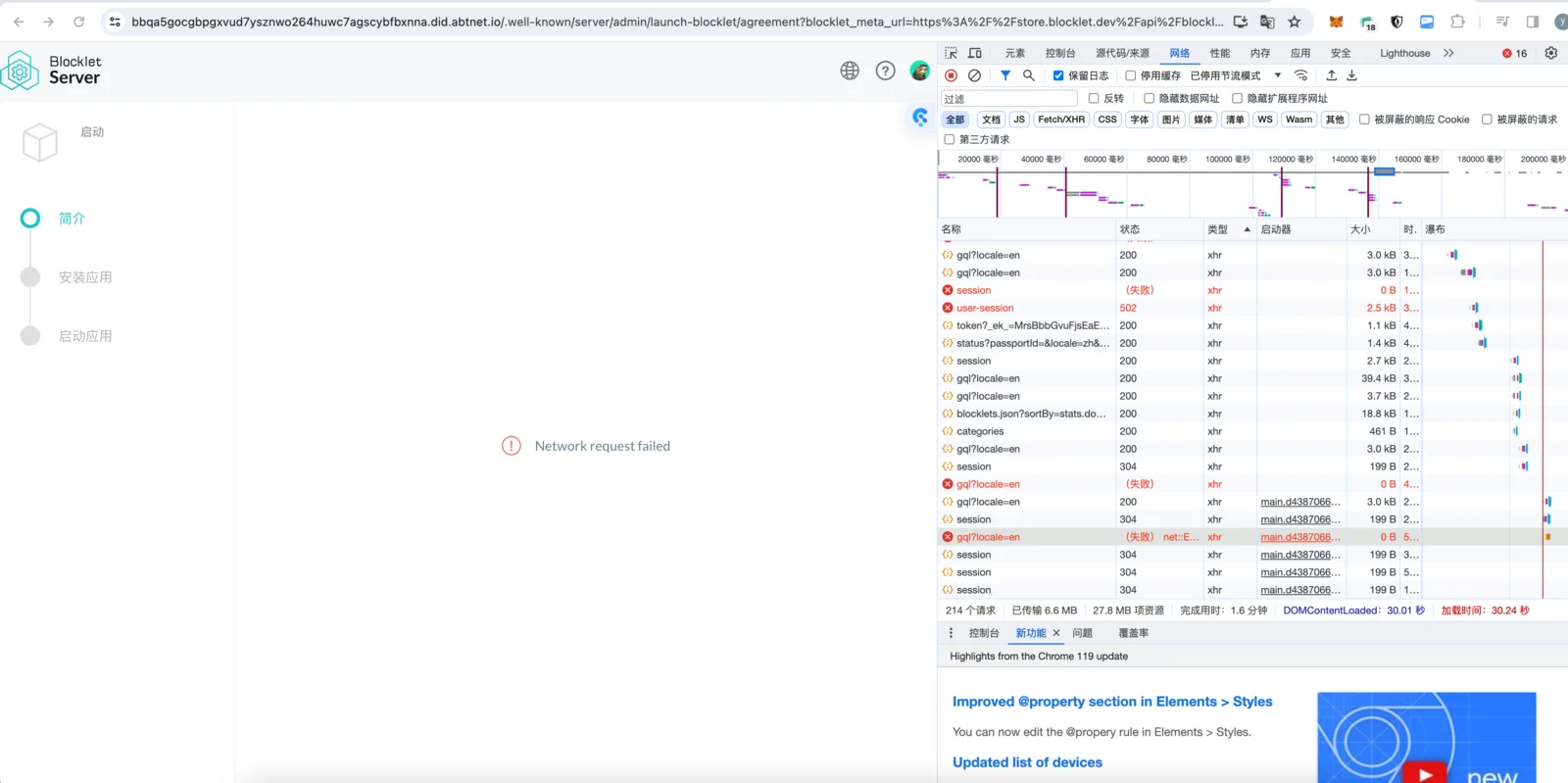Filter requests by WS type
This screenshot has height=783, width=1568.
(1265, 120)
